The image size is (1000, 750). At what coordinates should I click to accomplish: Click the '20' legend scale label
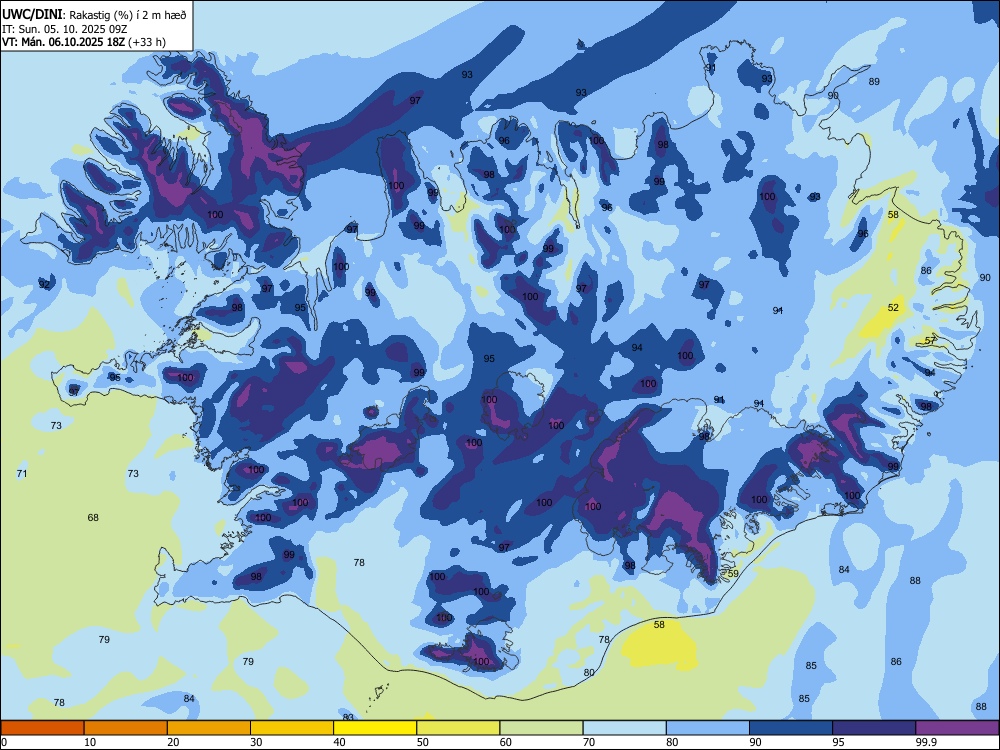click(x=173, y=742)
